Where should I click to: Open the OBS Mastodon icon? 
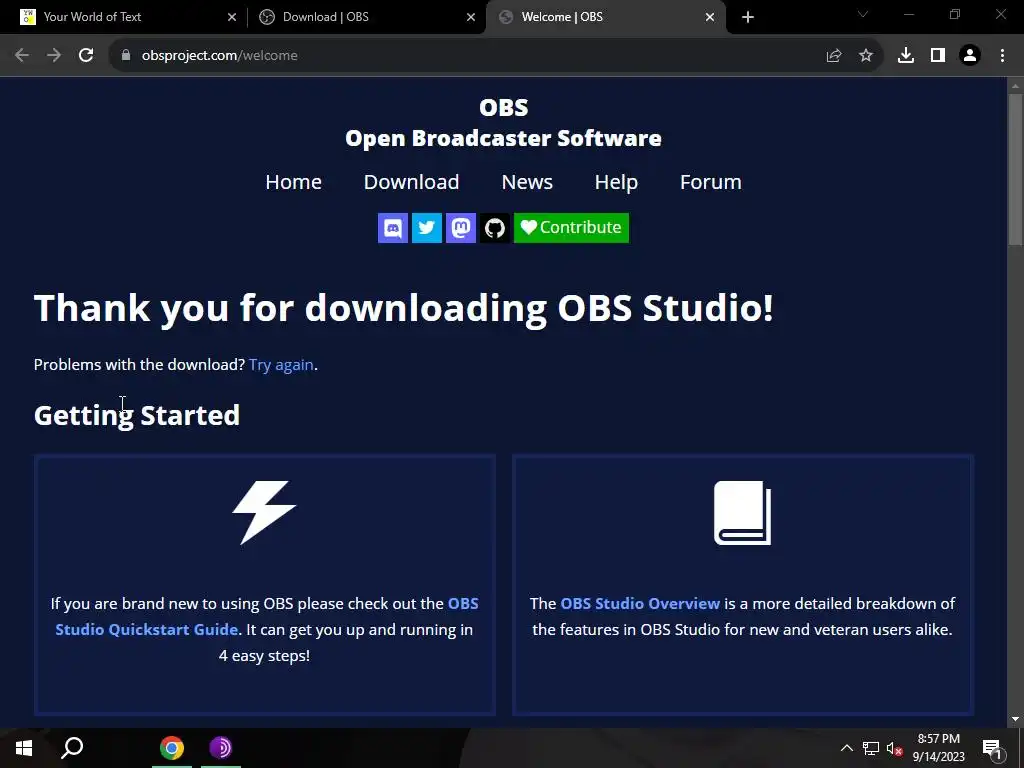[x=460, y=228]
